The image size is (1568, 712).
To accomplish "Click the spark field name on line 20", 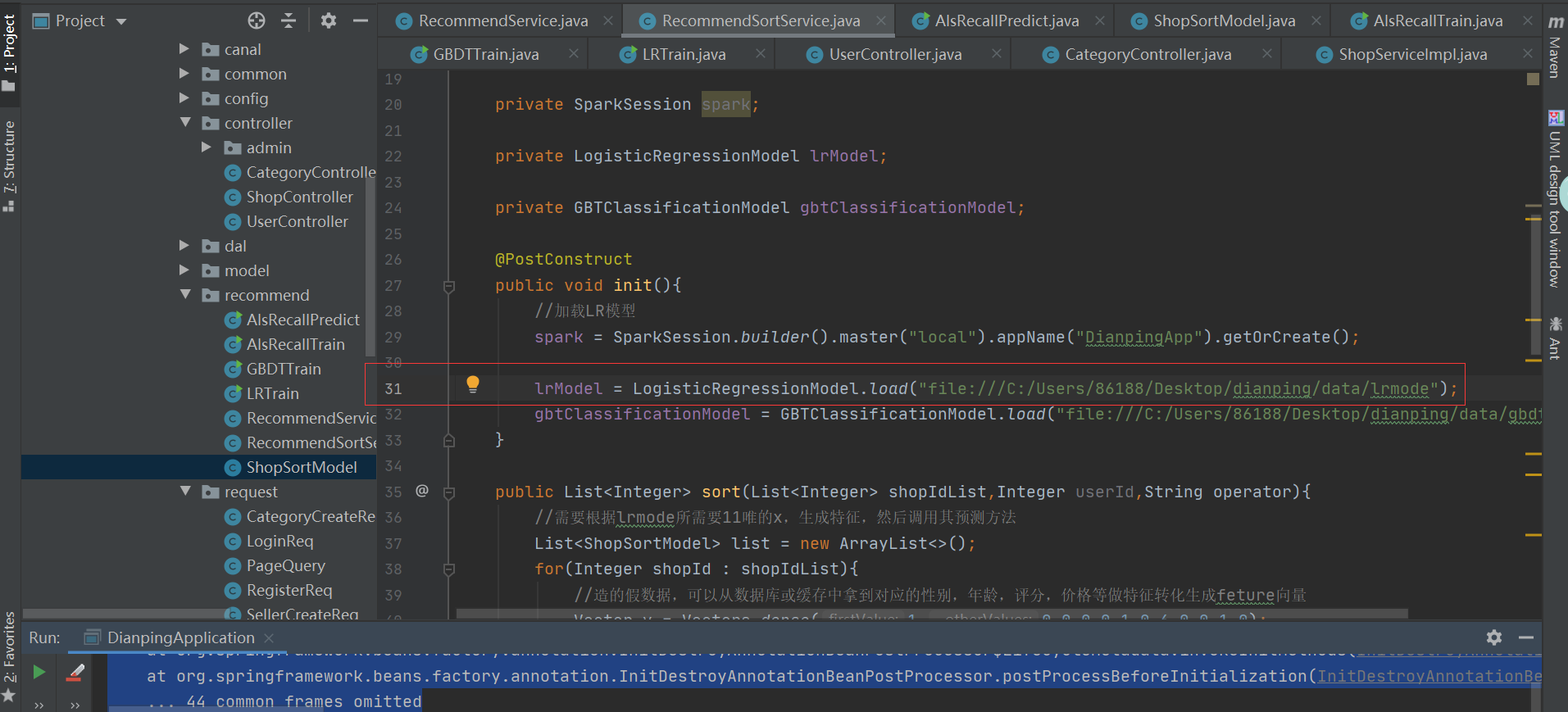I will (725, 104).
